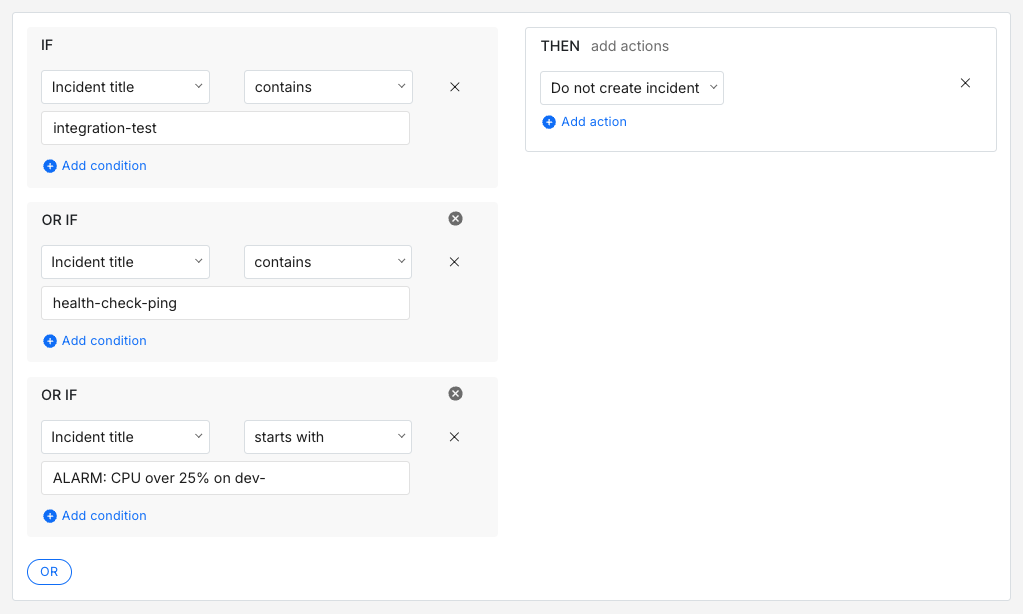Click the plus icon beside Add action
Viewport: 1023px width, 614px height.
coord(549,121)
